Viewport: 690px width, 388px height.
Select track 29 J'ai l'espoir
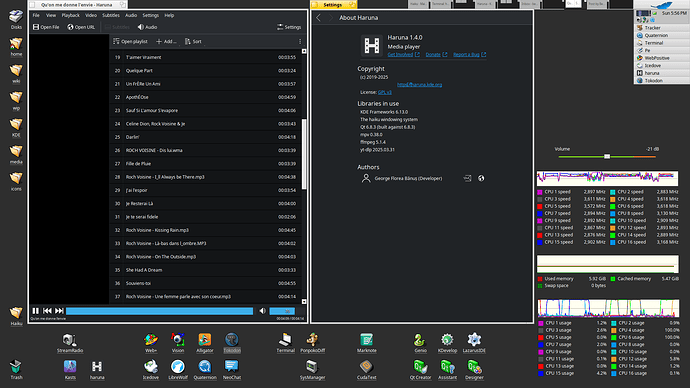pos(205,190)
